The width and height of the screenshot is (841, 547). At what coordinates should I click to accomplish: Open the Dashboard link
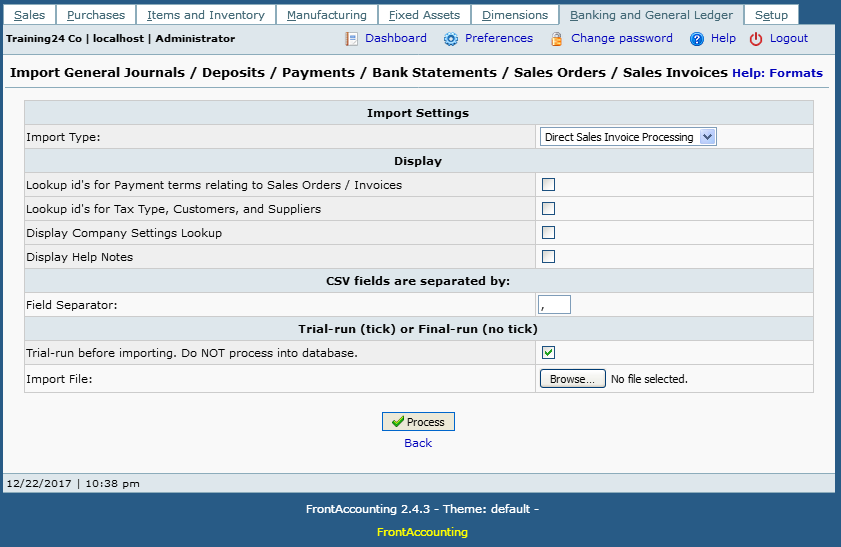[x=396, y=38]
